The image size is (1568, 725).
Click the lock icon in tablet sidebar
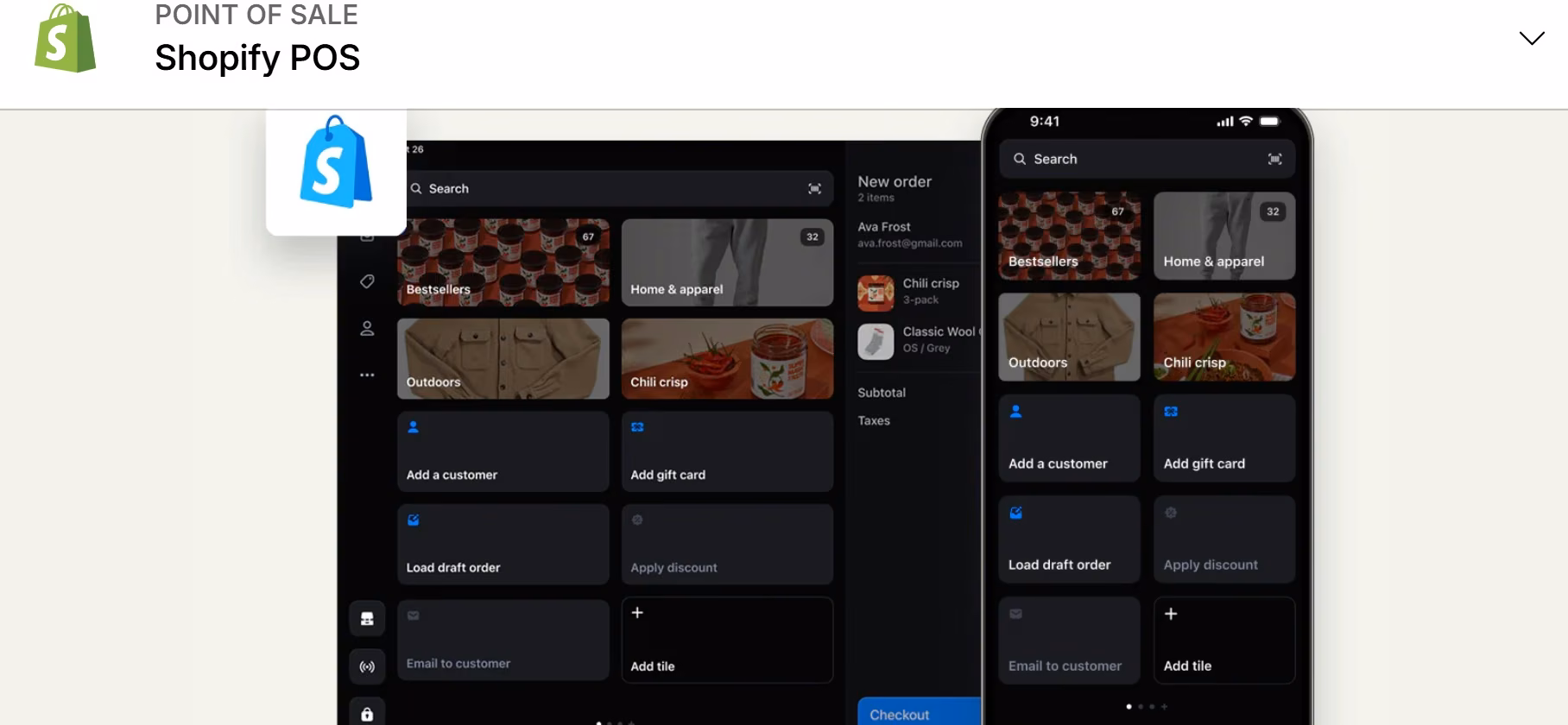[x=367, y=713]
